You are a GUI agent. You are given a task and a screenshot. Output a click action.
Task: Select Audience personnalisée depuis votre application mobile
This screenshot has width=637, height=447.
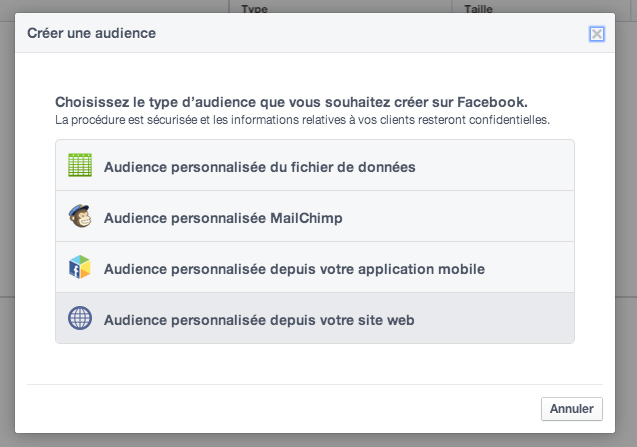click(x=315, y=267)
